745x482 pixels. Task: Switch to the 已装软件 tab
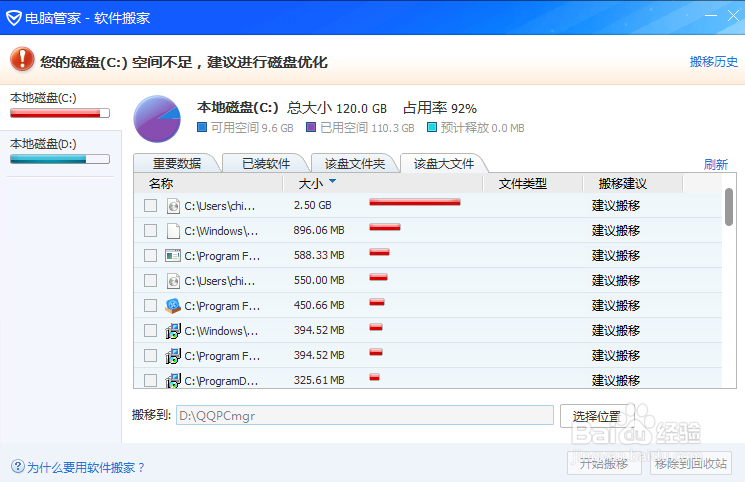click(x=266, y=164)
